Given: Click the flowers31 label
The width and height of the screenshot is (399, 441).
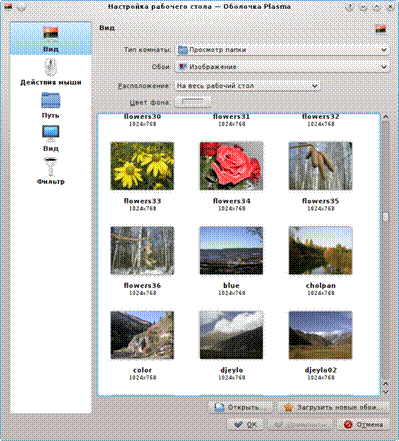Looking at the screenshot, I should pyautogui.click(x=231, y=117).
